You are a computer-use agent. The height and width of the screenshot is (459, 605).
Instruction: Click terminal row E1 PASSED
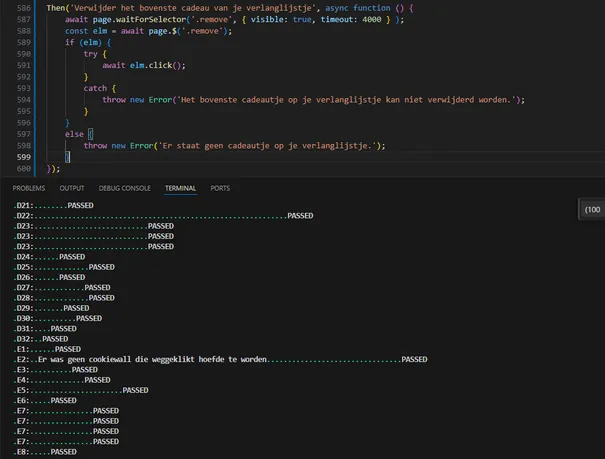pyautogui.click(x=47, y=349)
